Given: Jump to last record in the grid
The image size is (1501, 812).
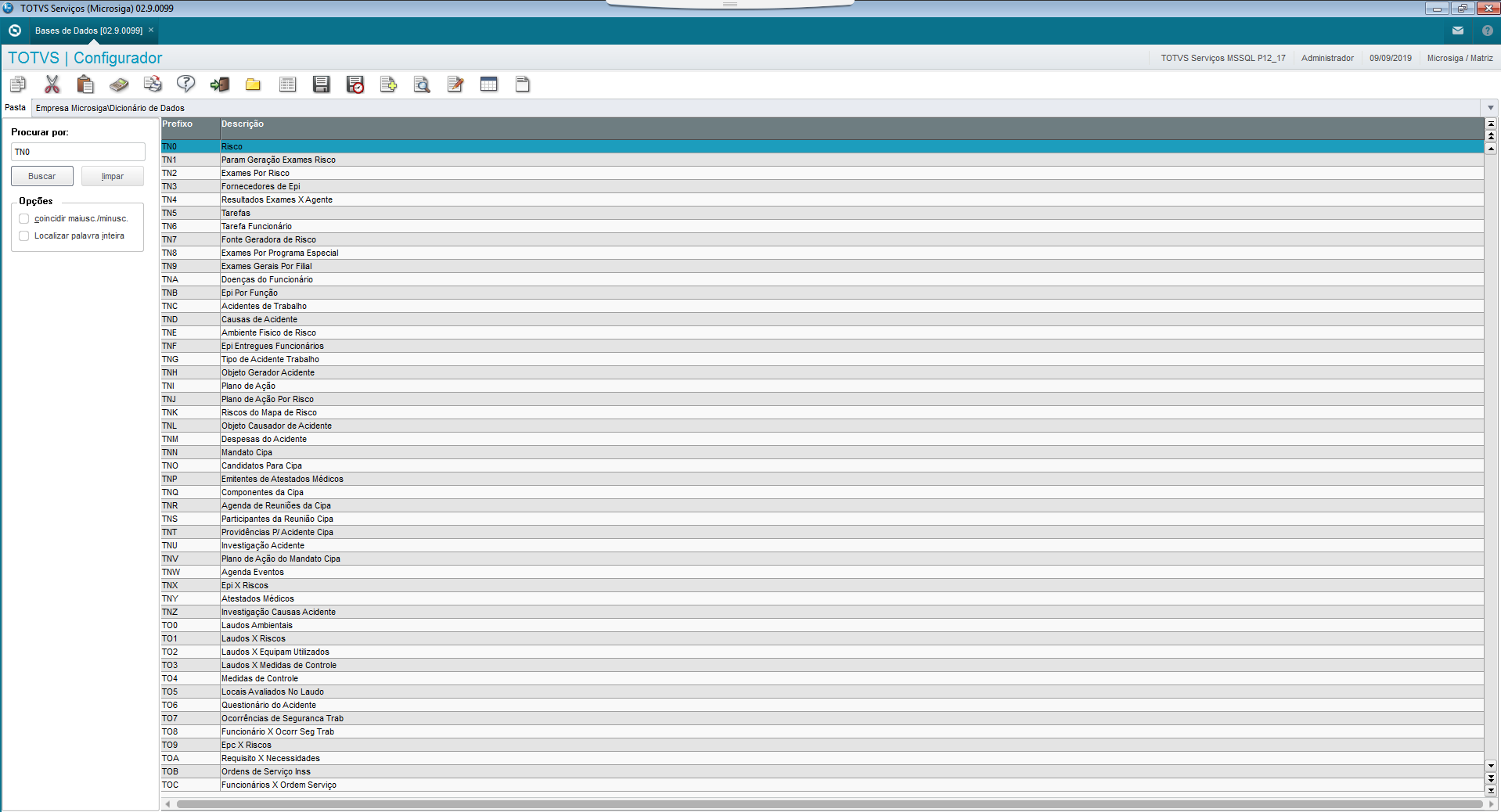Looking at the screenshot, I should (1491, 790).
